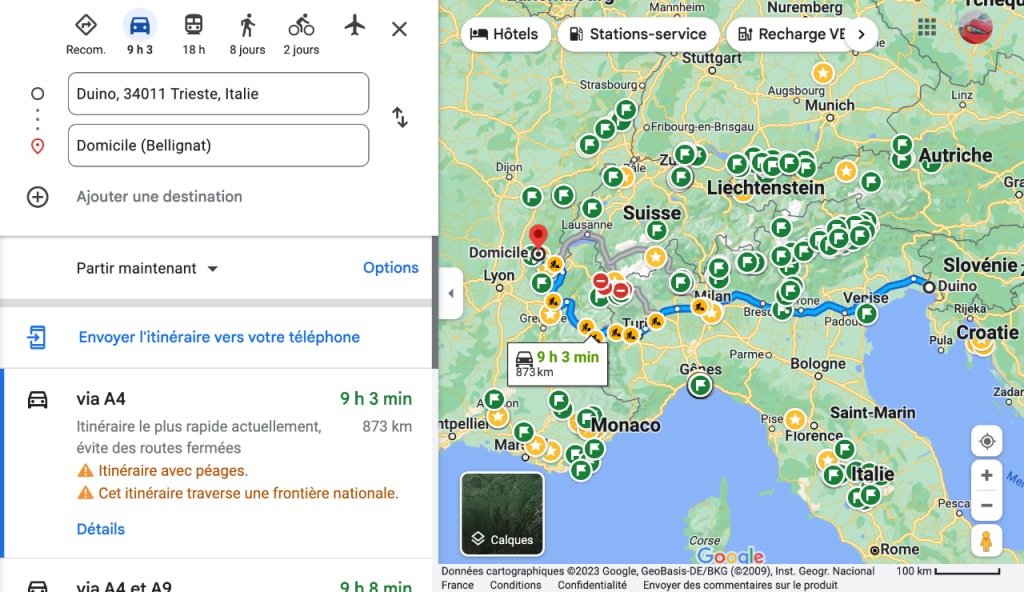Click the starred place marker near Munich
The height and width of the screenshot is (592, 1024).
pos(823,73)
